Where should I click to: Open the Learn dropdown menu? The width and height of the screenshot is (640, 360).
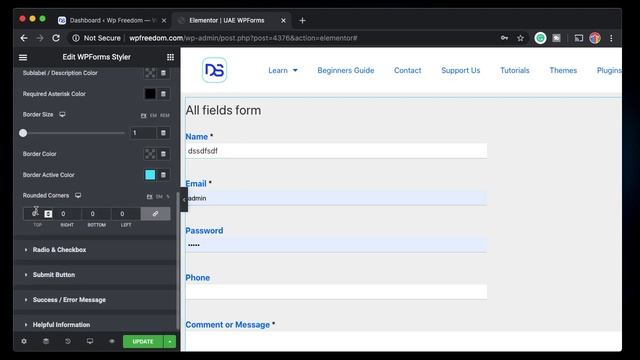coord(283,70)
